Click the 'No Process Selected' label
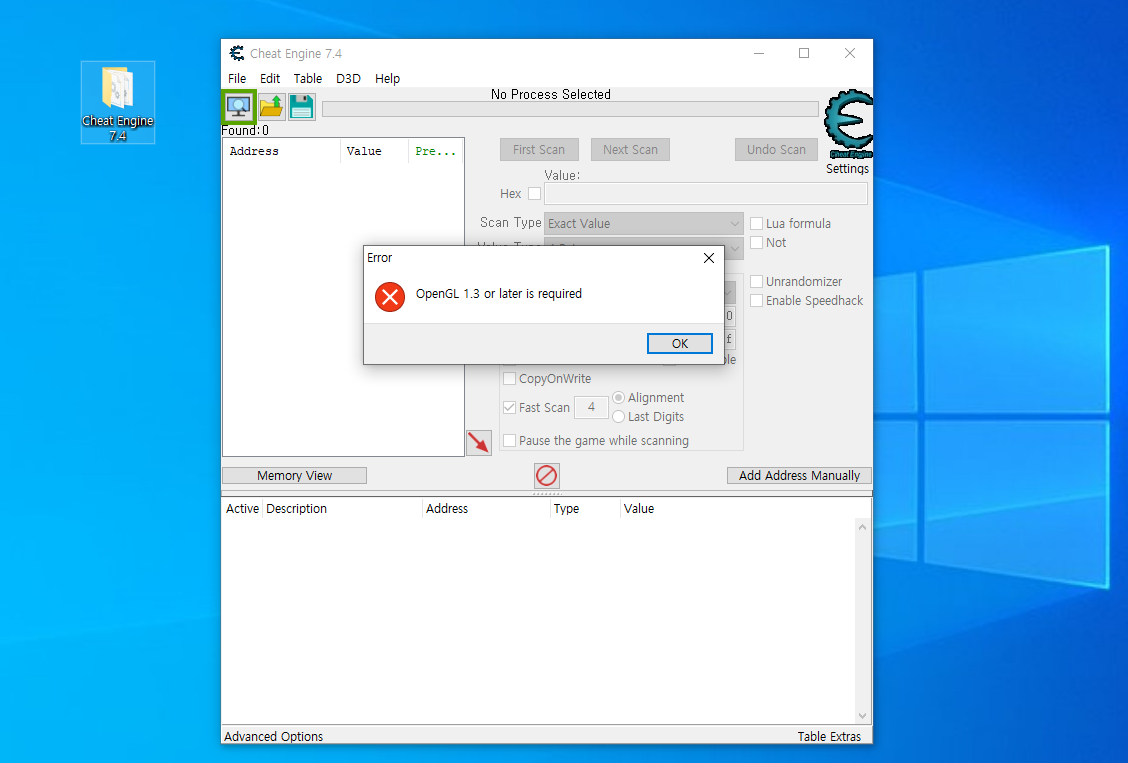The image size is (1128, 763). (550, 94)
